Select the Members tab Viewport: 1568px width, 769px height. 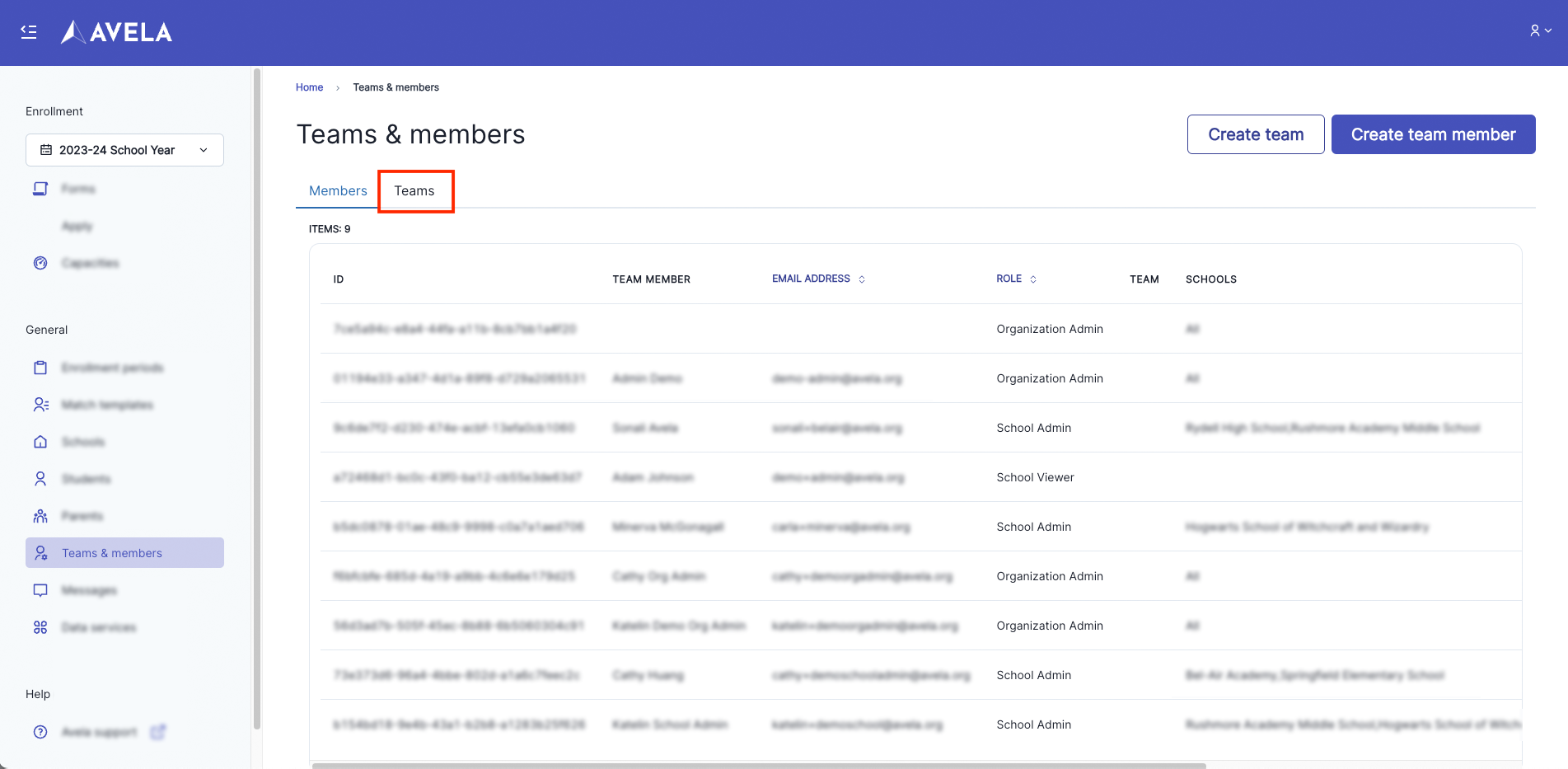click(337, 190)
